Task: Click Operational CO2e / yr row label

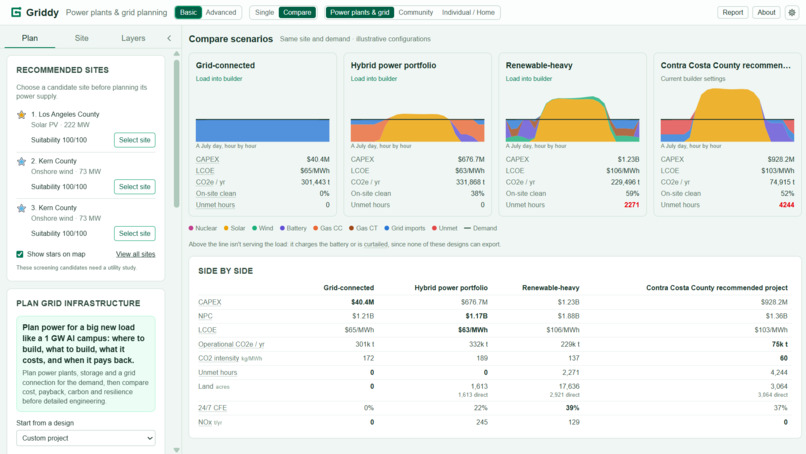Action: pos(231,344)
